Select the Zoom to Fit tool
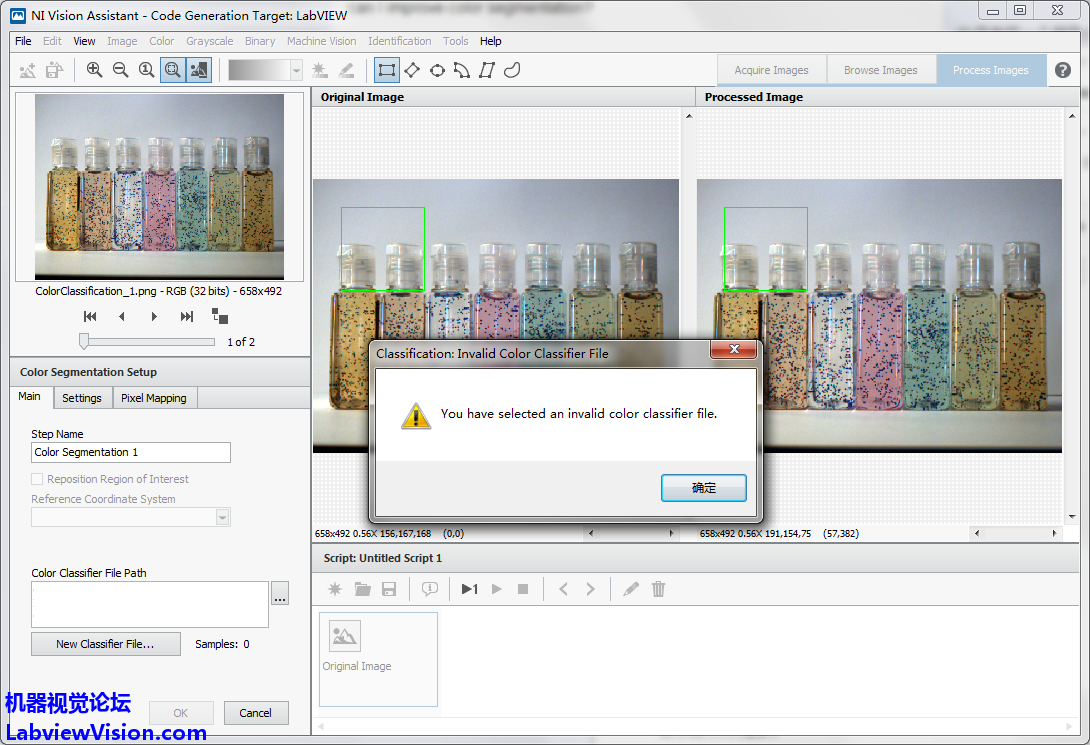Viewport: 1090px width, 745px height. [x=172, y=70]
